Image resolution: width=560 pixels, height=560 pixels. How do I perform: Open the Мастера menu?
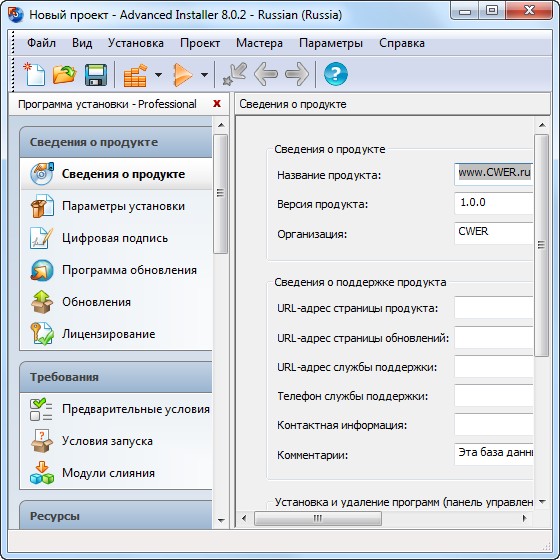click(259, 43)
